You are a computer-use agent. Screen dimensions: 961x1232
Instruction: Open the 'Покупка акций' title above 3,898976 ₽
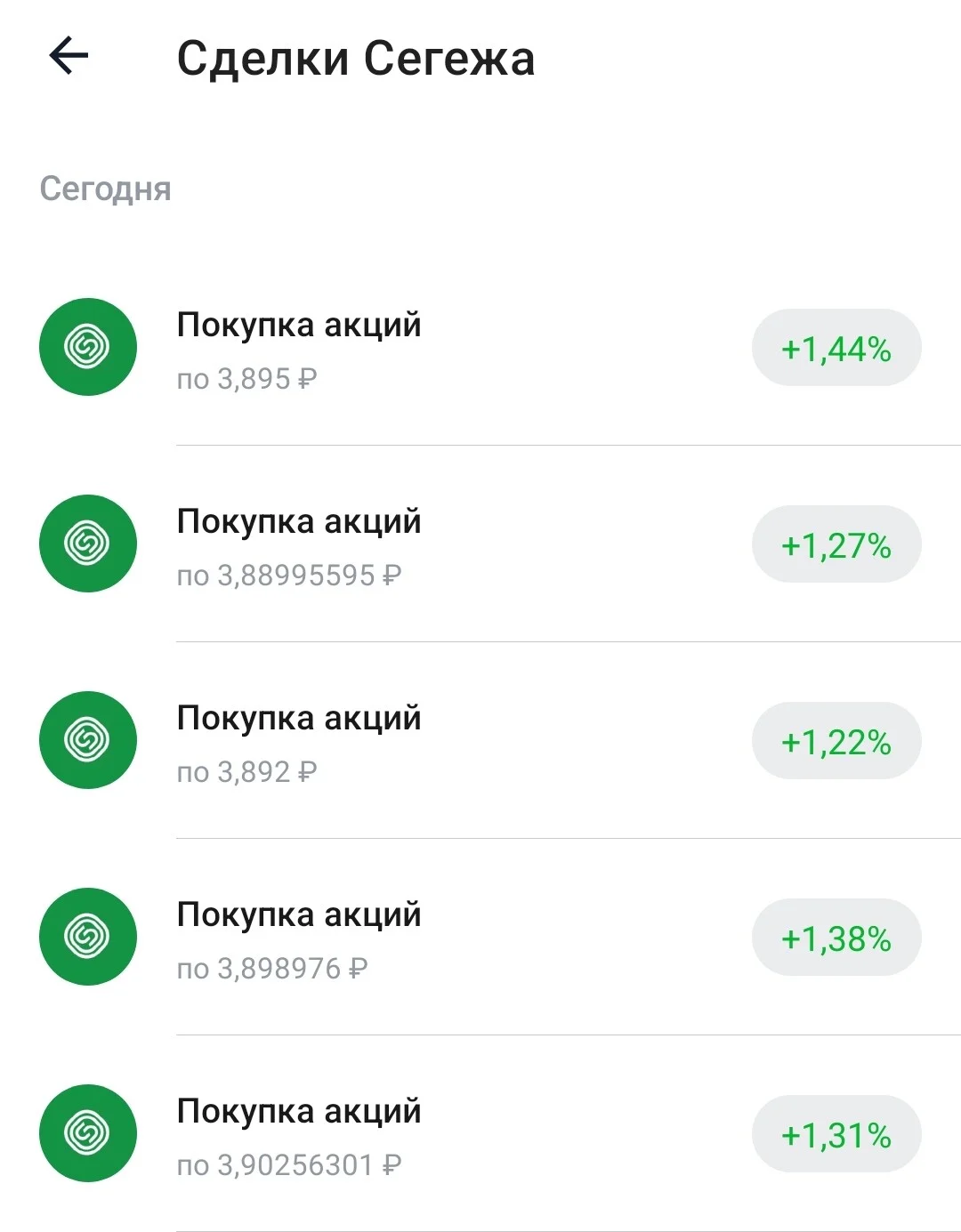coord(299,915)
